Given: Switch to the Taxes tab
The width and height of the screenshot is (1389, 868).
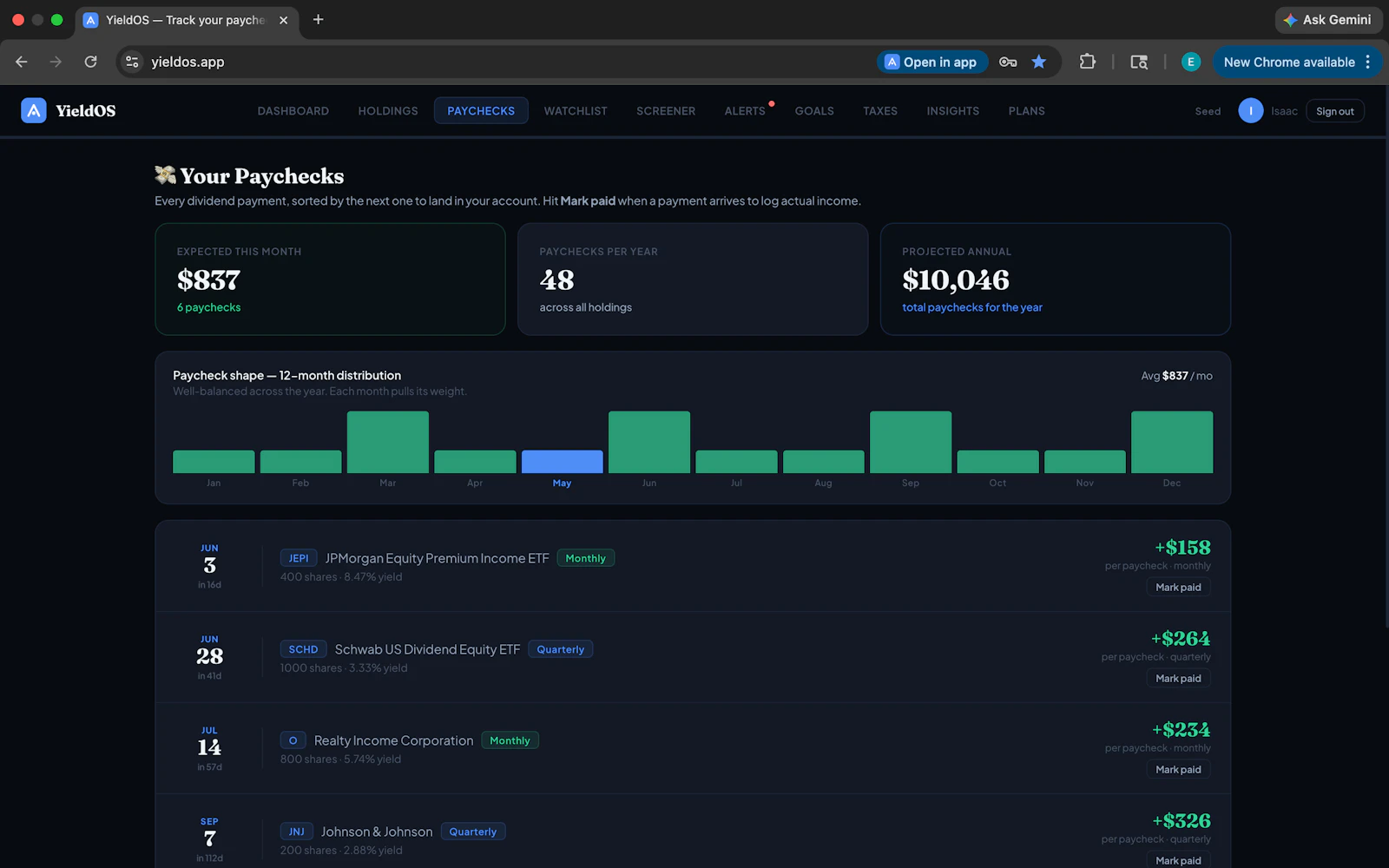Looking at the screenshot, I should tap(880, 111).
